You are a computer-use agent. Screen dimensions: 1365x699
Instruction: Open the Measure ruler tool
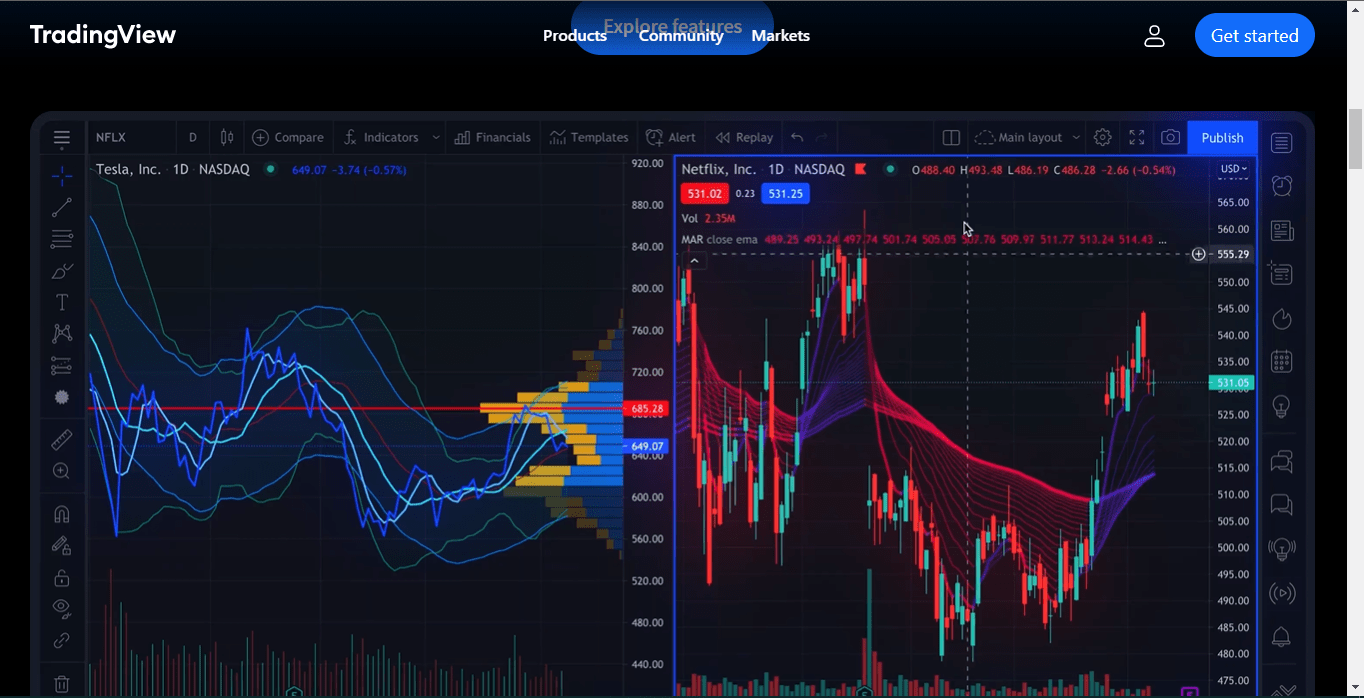click(61, 438)
